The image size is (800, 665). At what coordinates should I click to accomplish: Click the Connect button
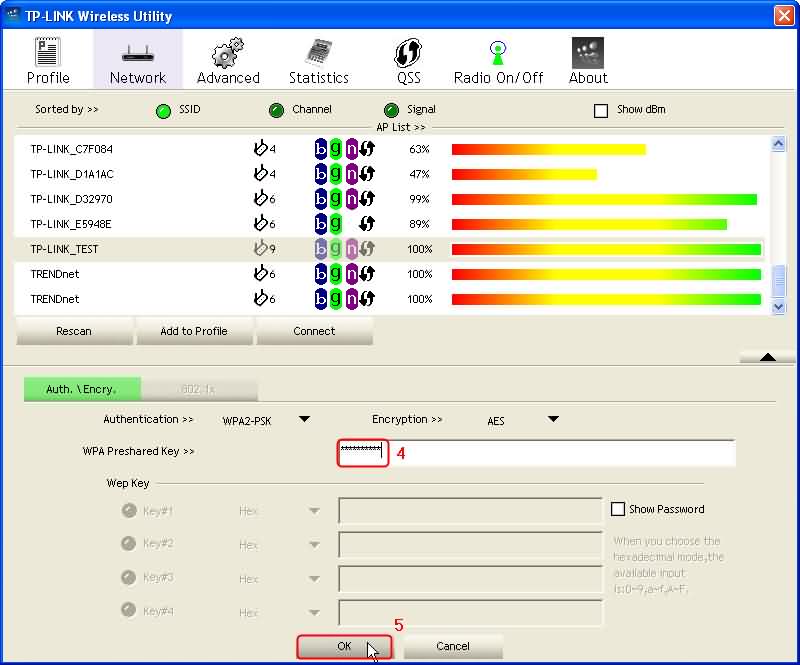pyautogui.click(x=314, y=331)
